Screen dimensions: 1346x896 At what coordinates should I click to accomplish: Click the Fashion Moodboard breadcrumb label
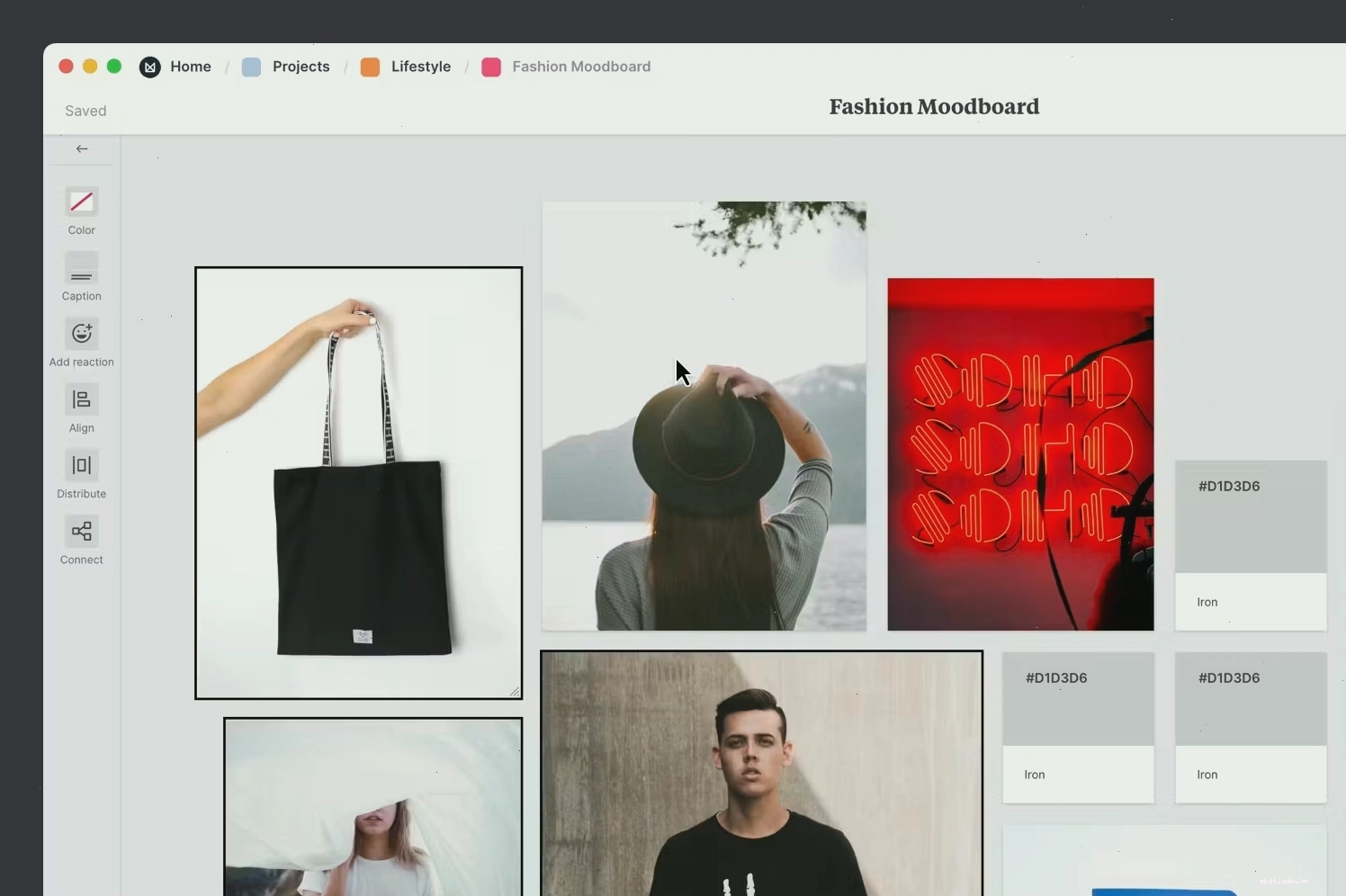tap(581, 67)
